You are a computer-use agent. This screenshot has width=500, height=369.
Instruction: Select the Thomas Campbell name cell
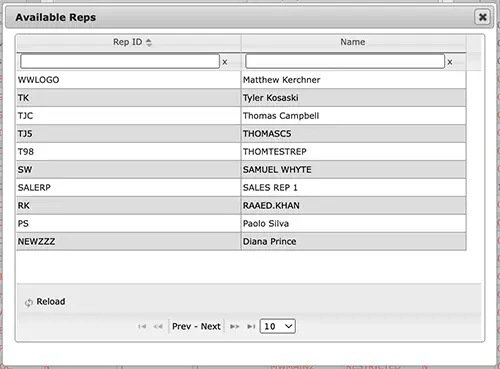354,116
